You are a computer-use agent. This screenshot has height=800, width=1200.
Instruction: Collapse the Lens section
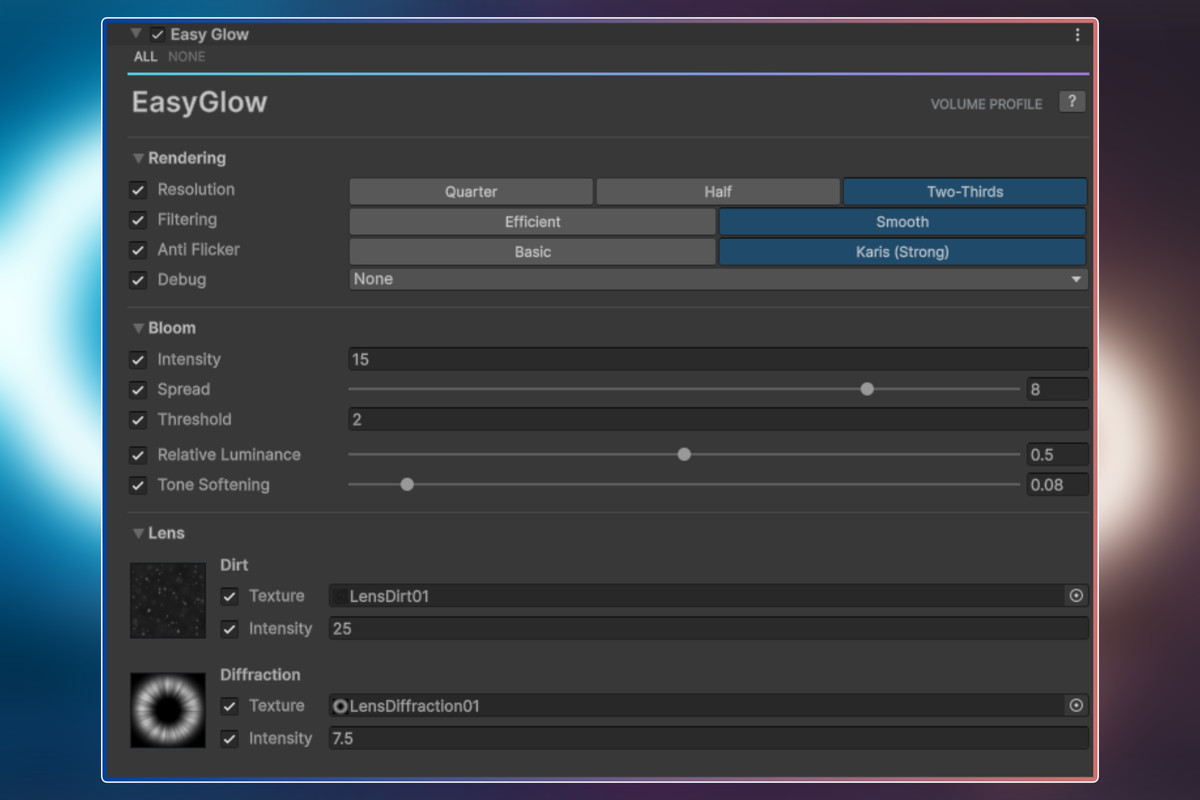pyautogui.click(x=138, y=534)
